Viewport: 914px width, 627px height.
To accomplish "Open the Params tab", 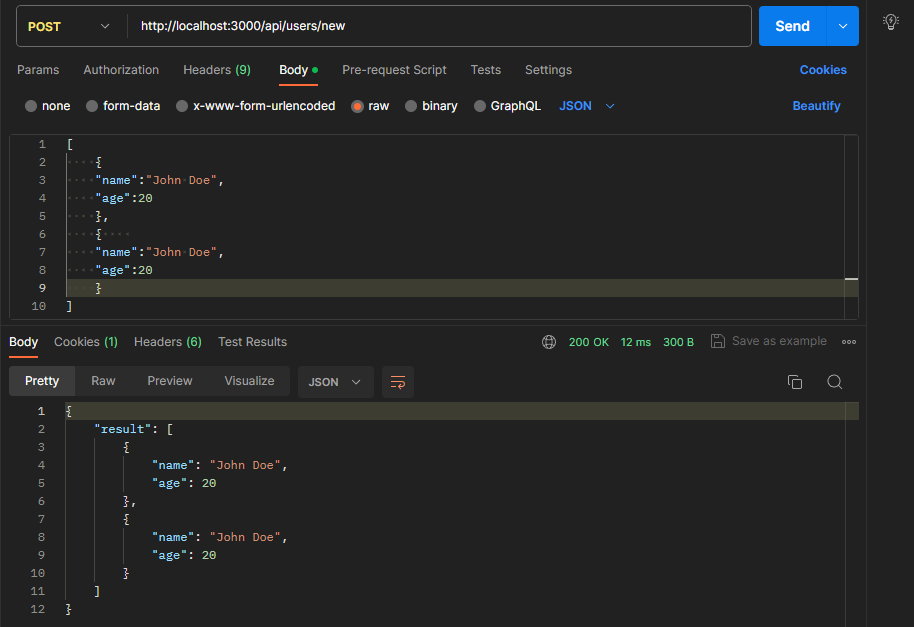I will 38,70.
